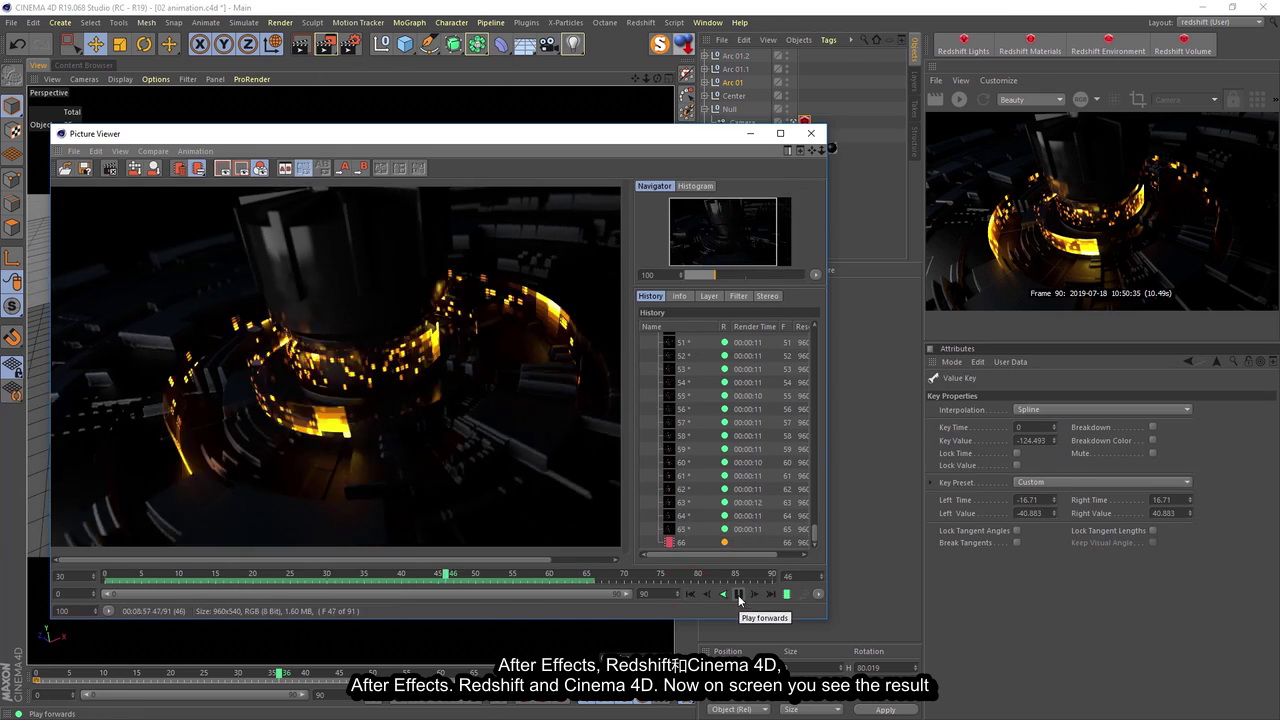Toggle Lock Value checkbox
Image resolution: width=1280 pixels, height=720 pixels.
click(x=1017, y=465)
